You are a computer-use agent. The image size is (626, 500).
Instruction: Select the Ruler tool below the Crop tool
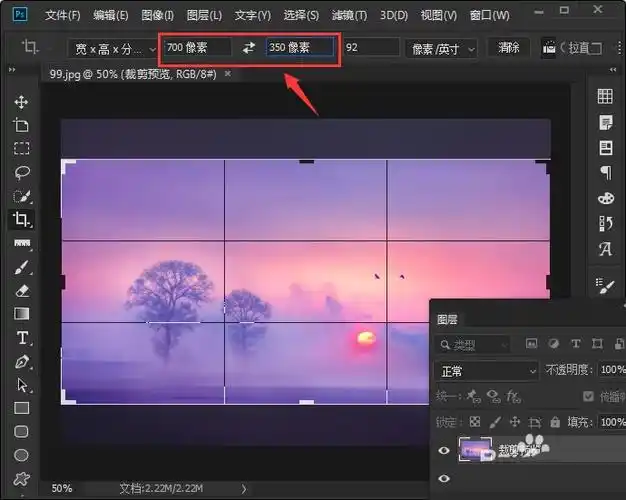coord(22,243)
